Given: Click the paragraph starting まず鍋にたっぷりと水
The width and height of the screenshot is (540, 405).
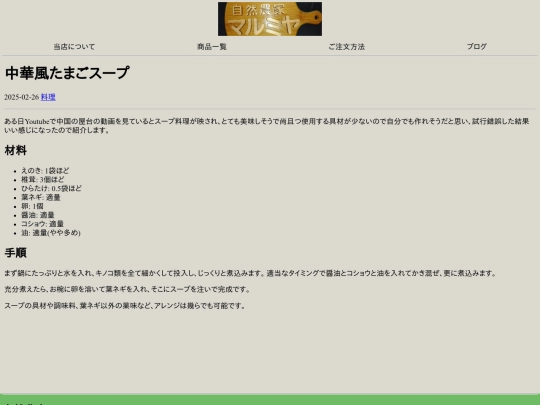Looking at the screenshot, I should tap(250, 273).
